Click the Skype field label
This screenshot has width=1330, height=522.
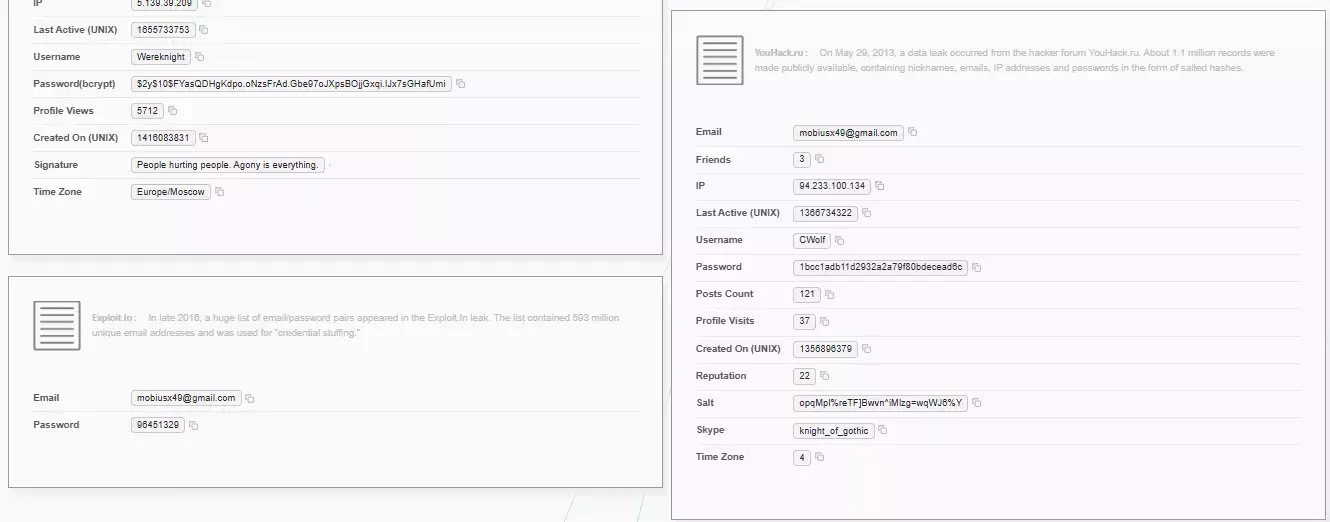point(710,430)
